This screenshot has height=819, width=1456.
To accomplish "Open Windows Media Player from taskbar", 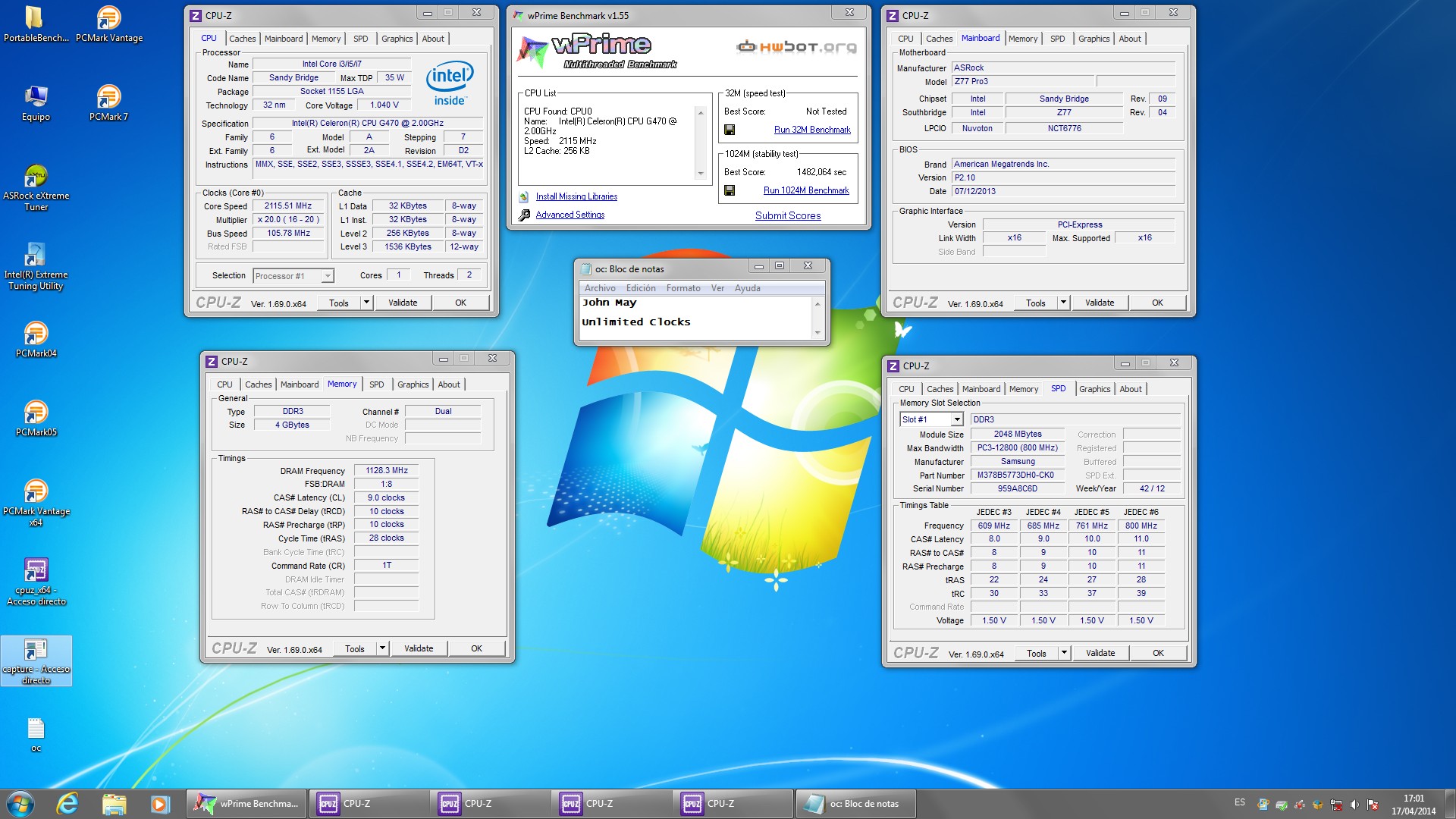I will (x=159, y=804).
